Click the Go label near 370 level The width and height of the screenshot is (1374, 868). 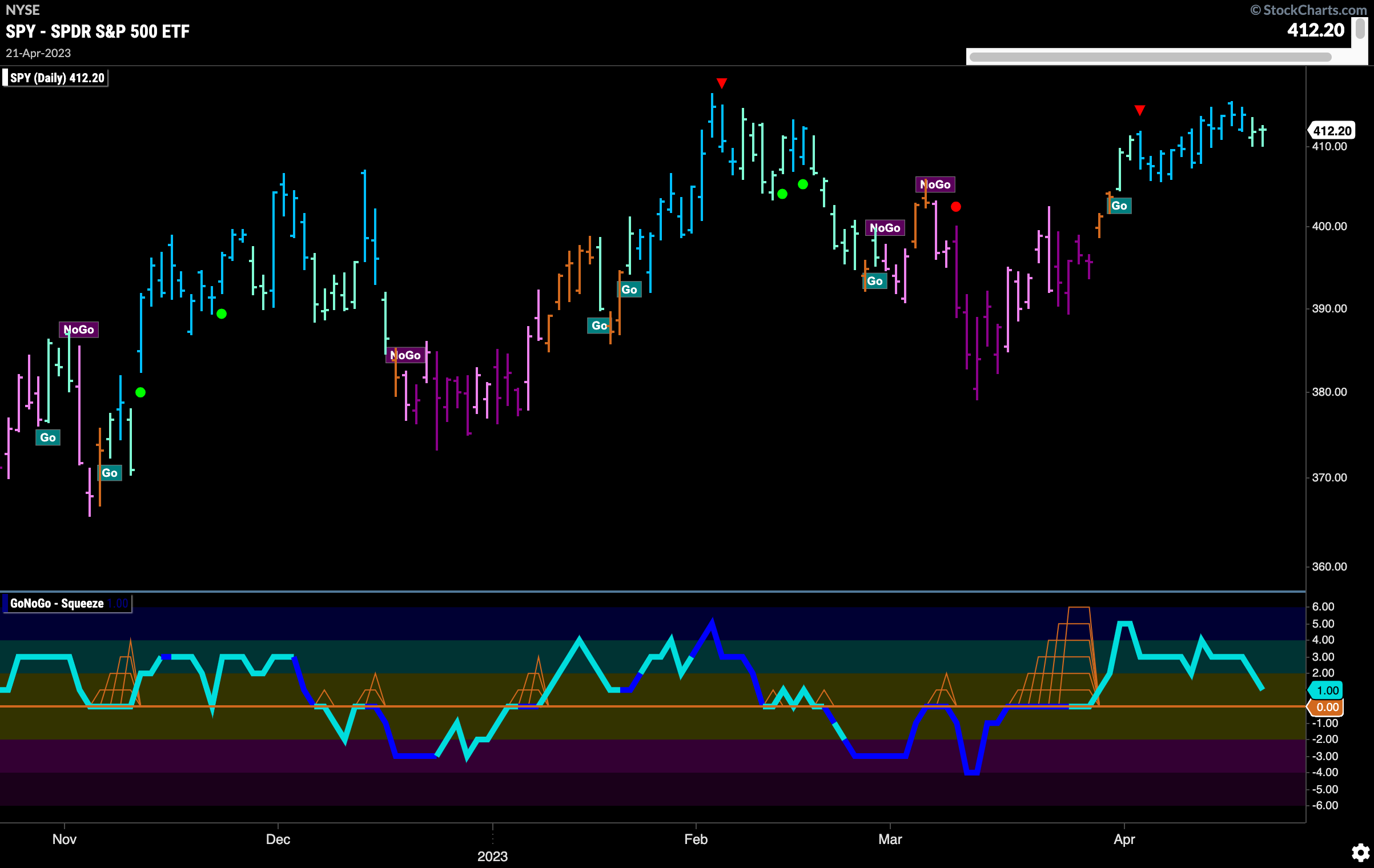(x=110, y=473)
